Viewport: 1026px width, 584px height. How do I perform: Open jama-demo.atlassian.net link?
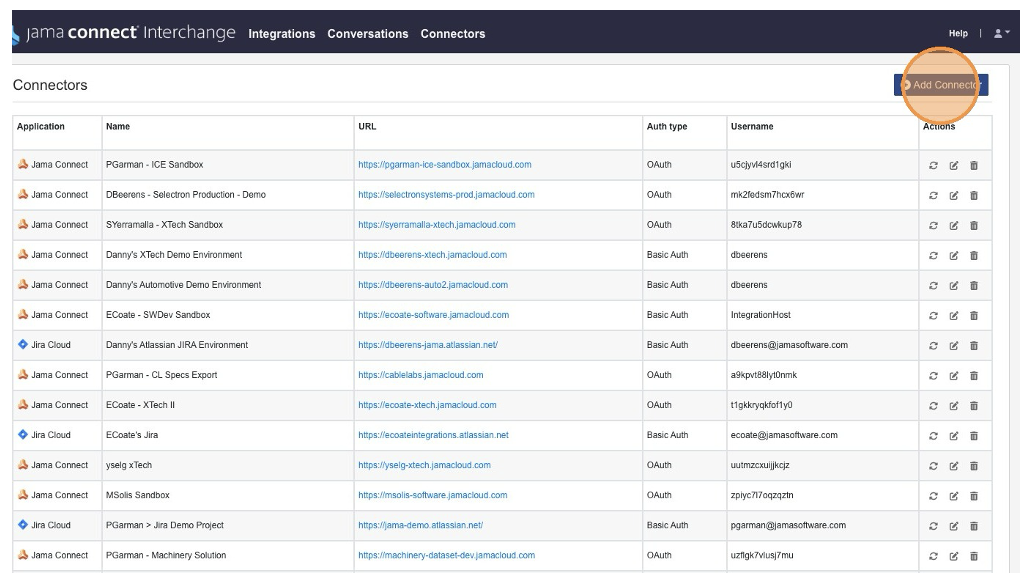pyautogui.click(x=421, y=526)
